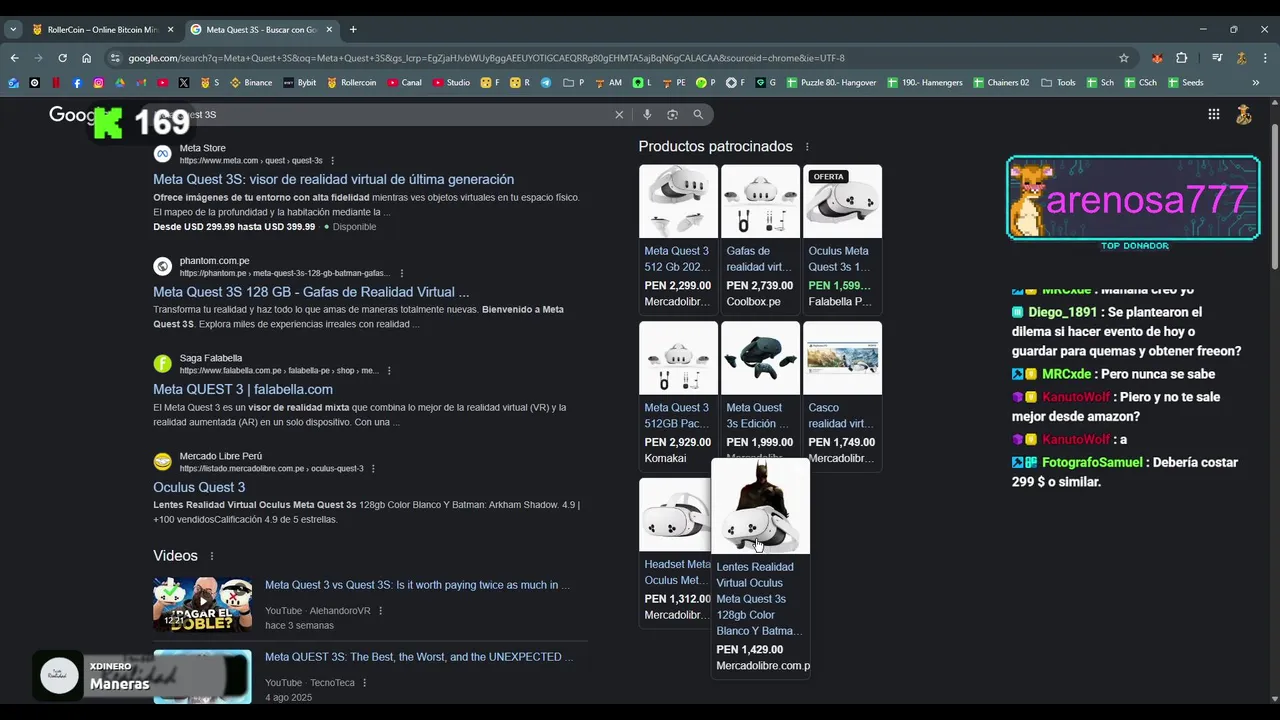The height and width of the screenshot is (720, 1280).
Task: Open the Batman Lentes Realidad Virtual product image
Action: coord(760,506)
